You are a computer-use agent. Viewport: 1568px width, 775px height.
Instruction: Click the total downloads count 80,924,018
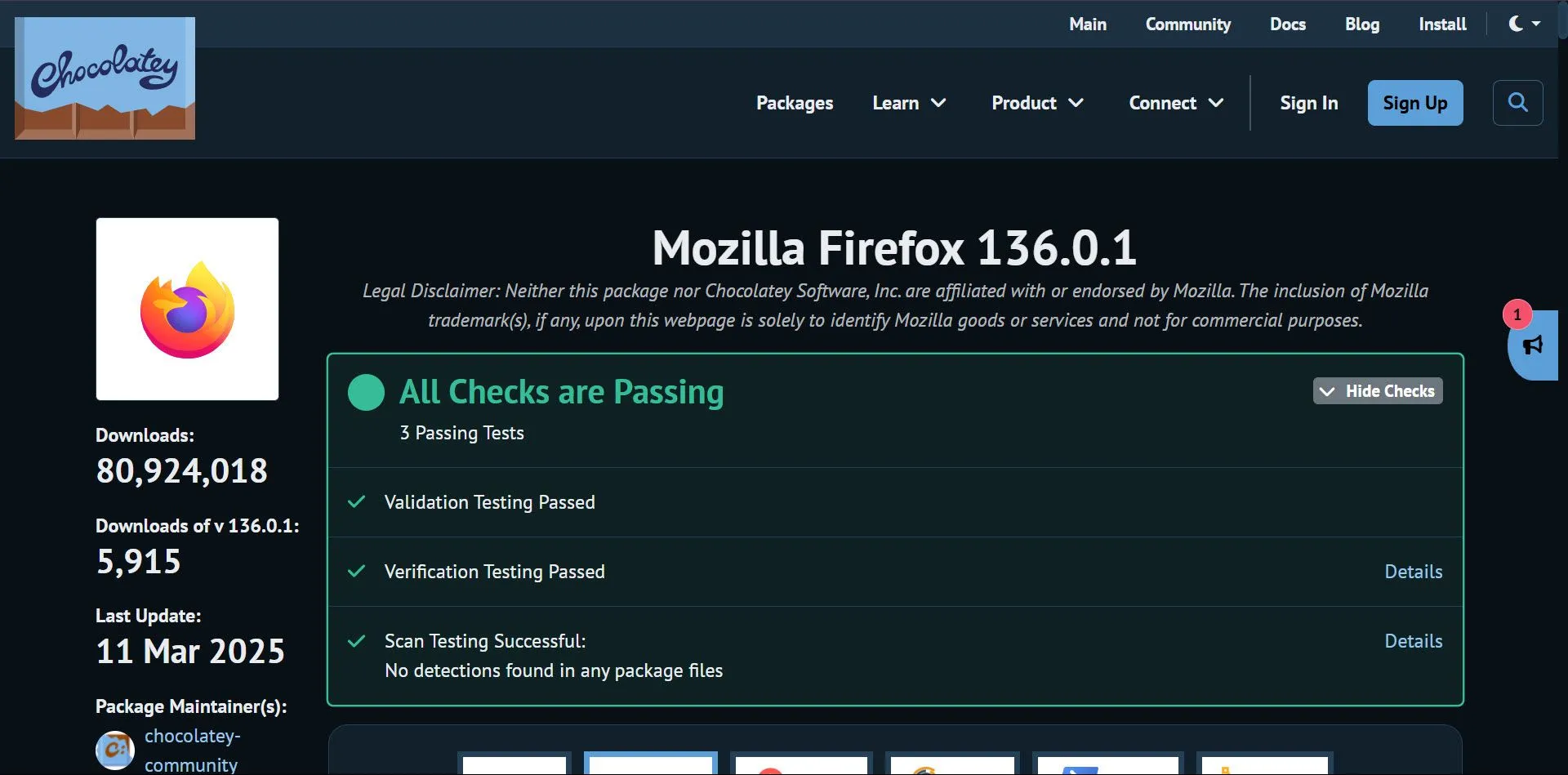(x=182, y=470)
